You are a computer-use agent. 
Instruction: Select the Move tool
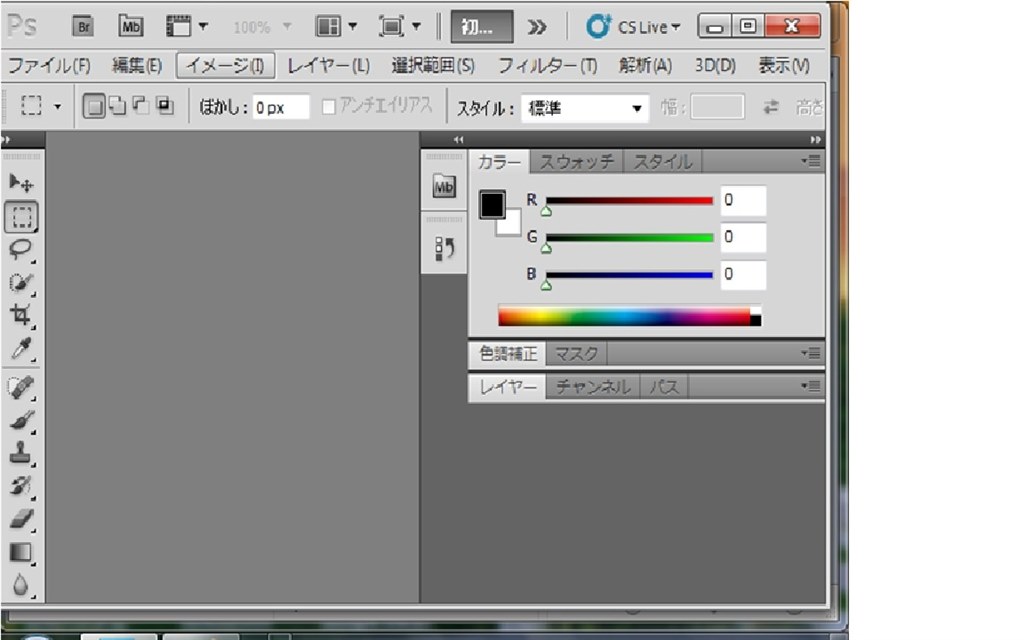(22, 183)
